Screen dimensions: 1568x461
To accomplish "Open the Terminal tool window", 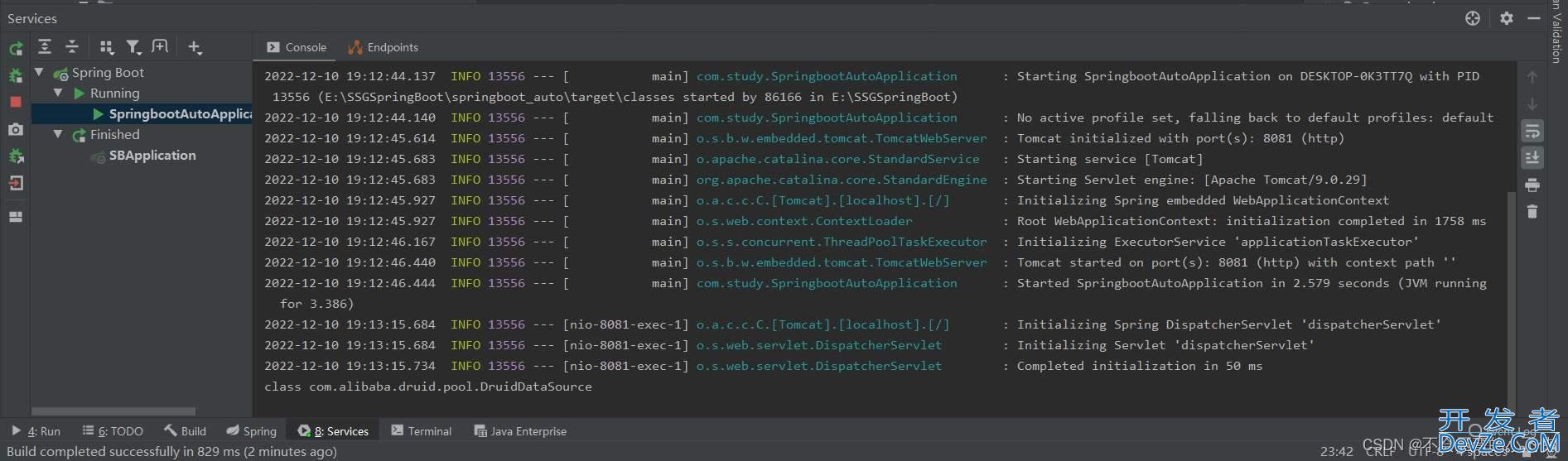I will (x=421, y=431).
